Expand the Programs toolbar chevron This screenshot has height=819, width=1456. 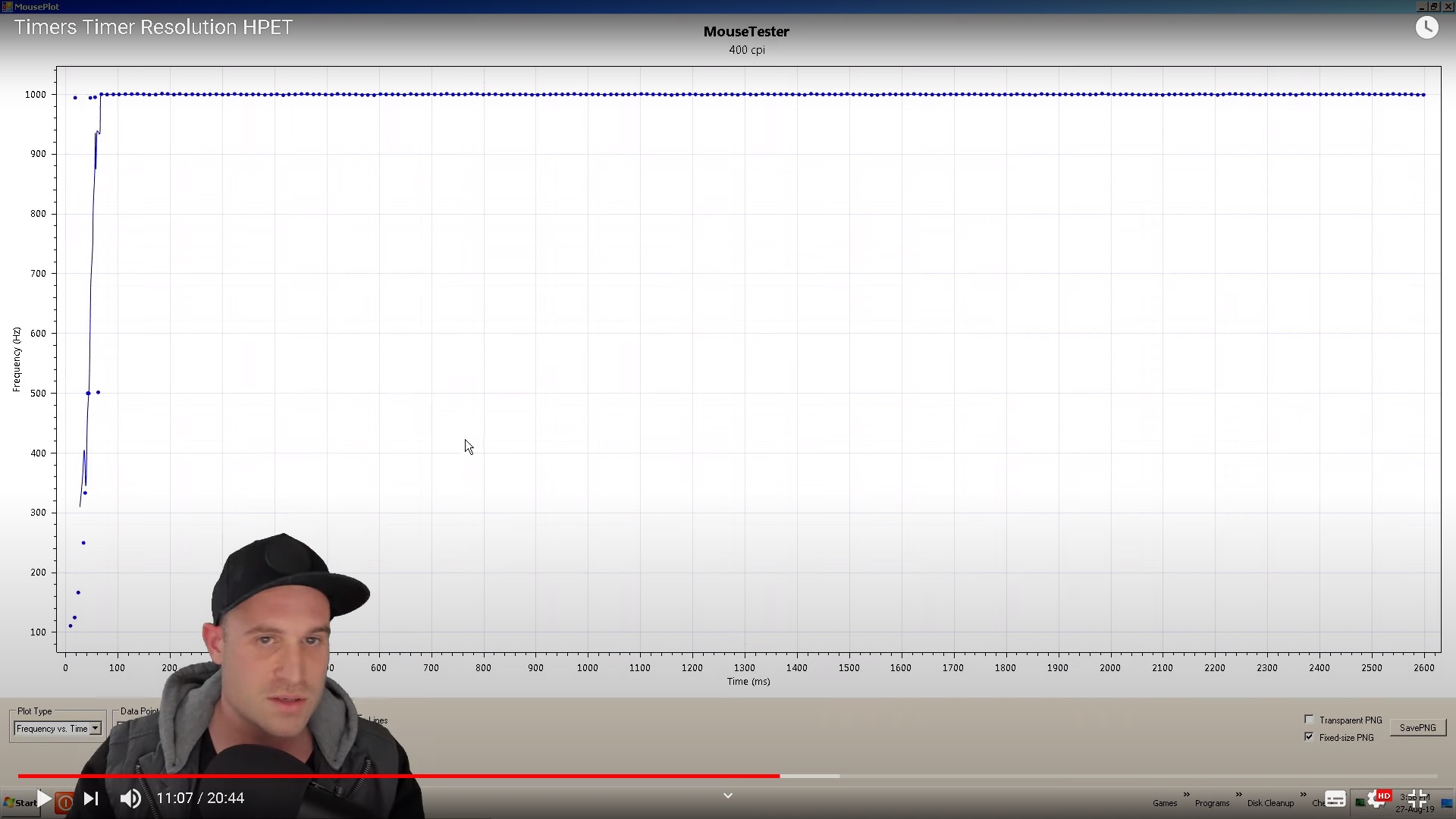pos(1238,795)
